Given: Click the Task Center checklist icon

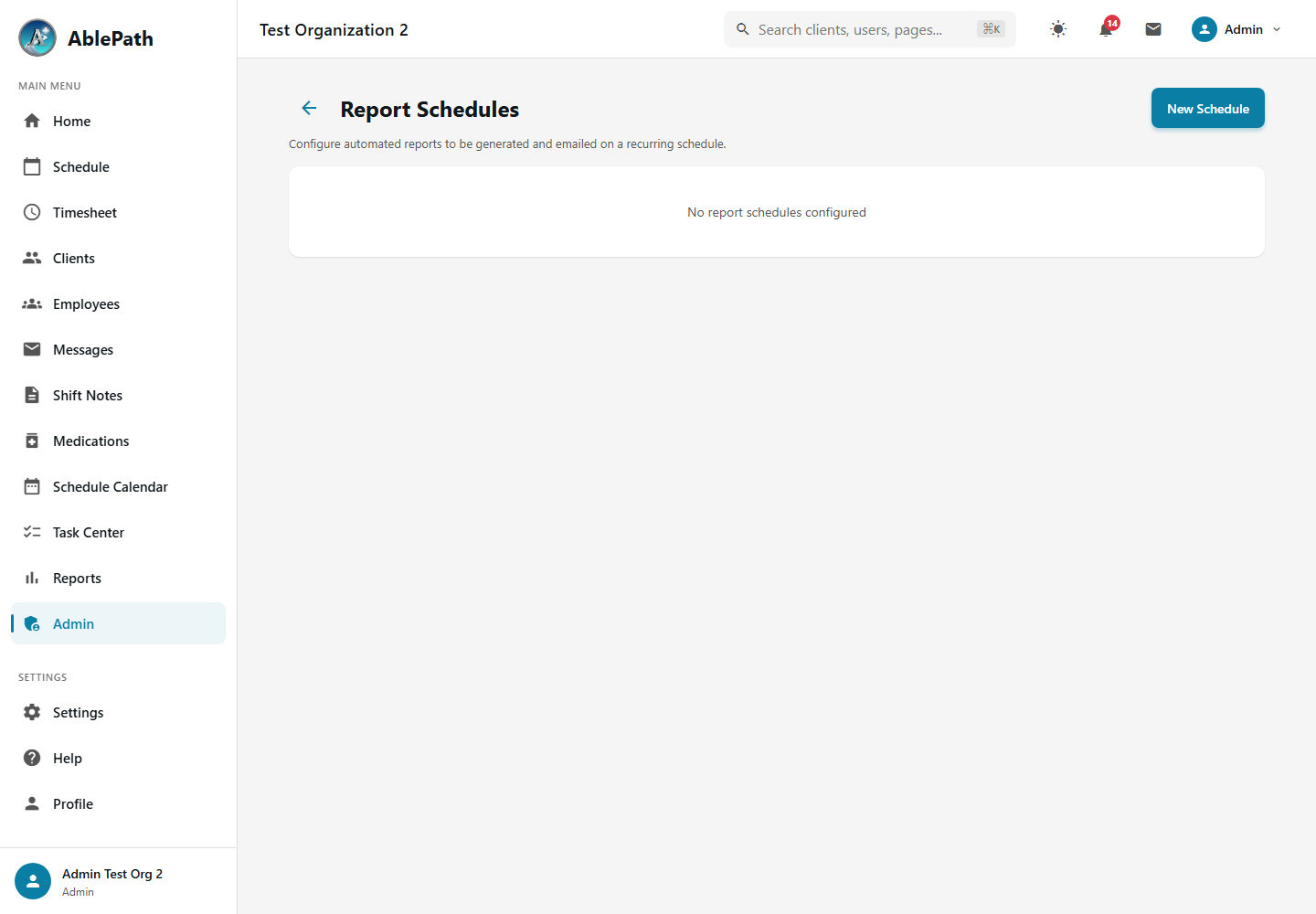Looking at the screenshot, I should tap(32, 532).
